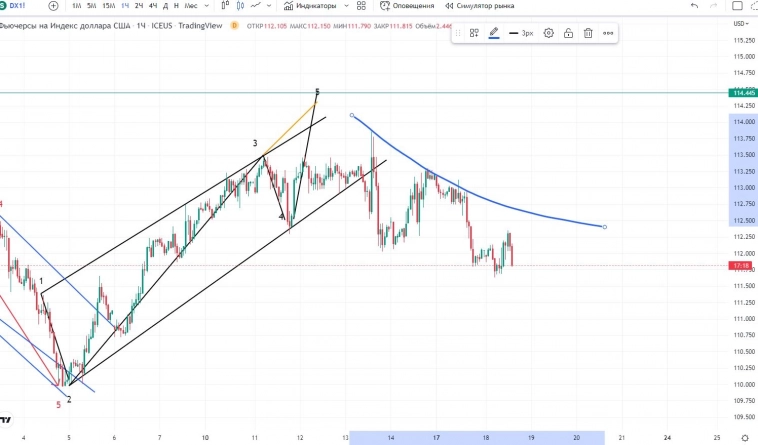Click the red wave label 5 near bottom

pos(58,405)
